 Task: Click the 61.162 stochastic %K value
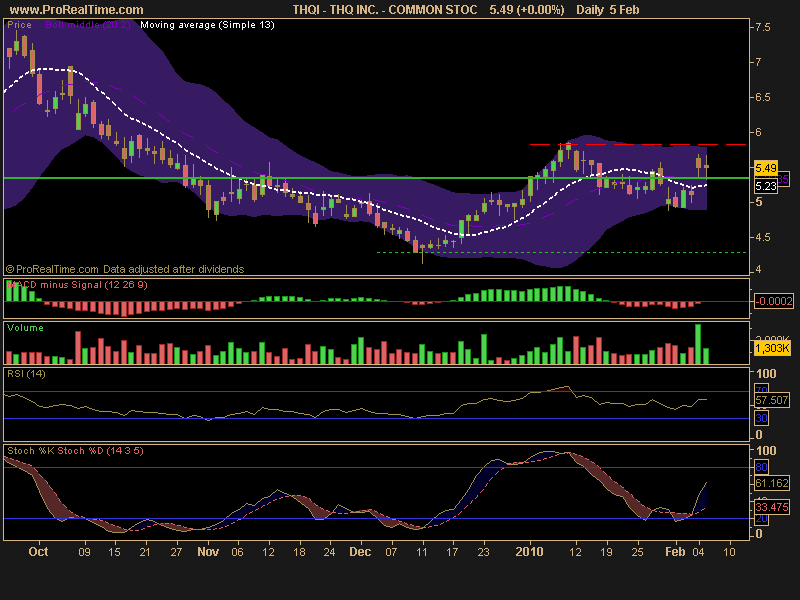[x=772, y=483]
